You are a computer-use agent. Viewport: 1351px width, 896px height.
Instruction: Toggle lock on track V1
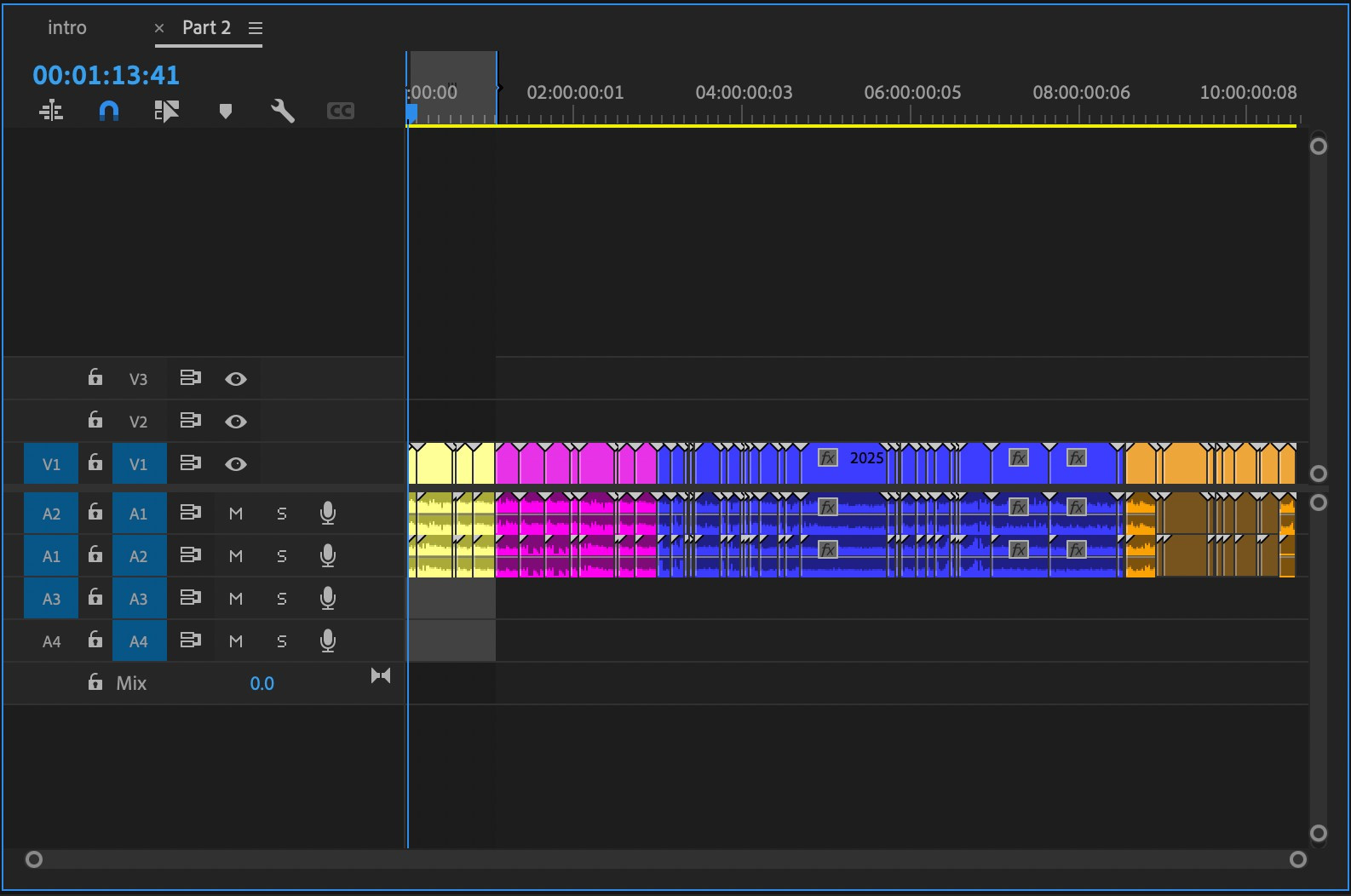(x=95, y=462)
